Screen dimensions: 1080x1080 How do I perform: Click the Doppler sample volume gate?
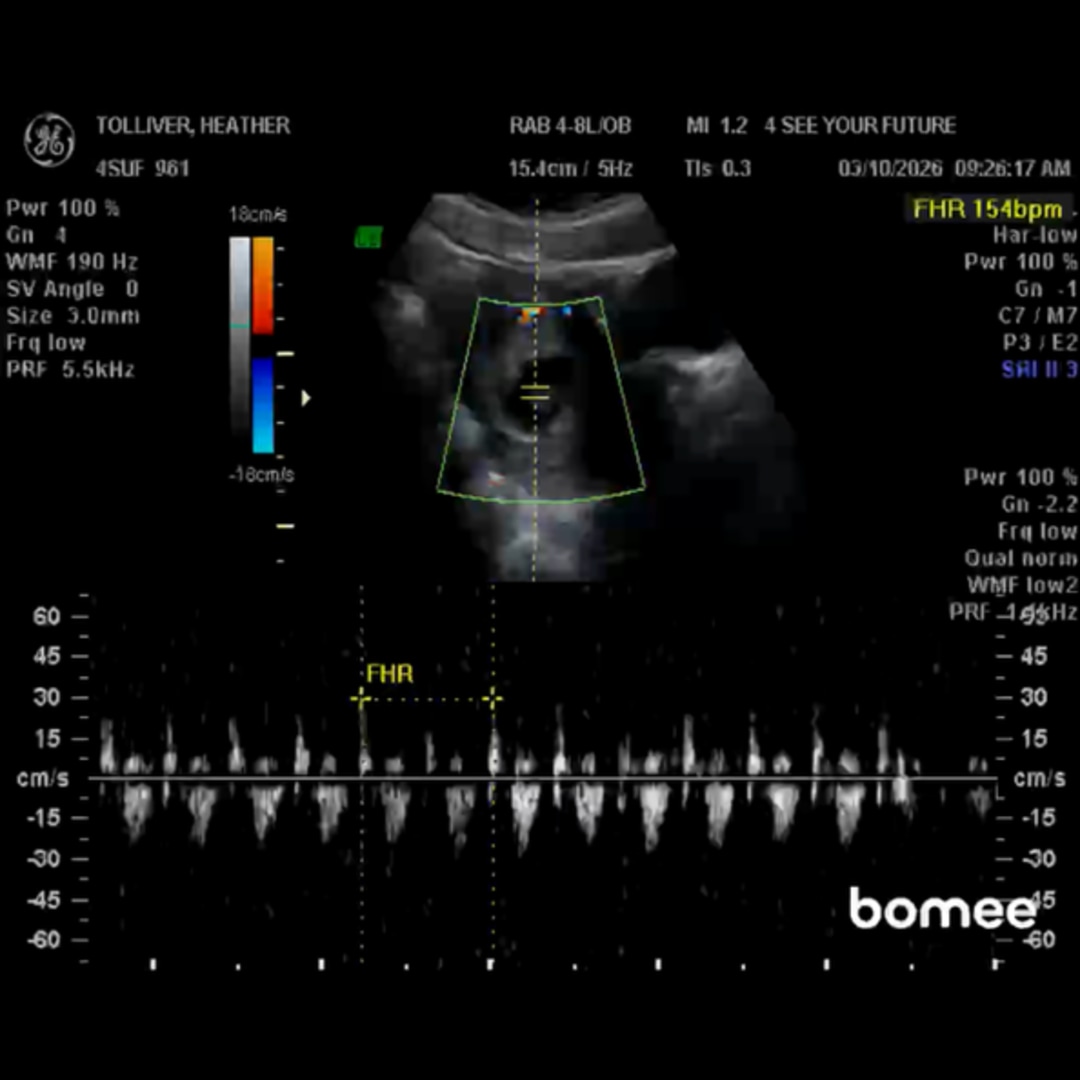coord(535,393)
